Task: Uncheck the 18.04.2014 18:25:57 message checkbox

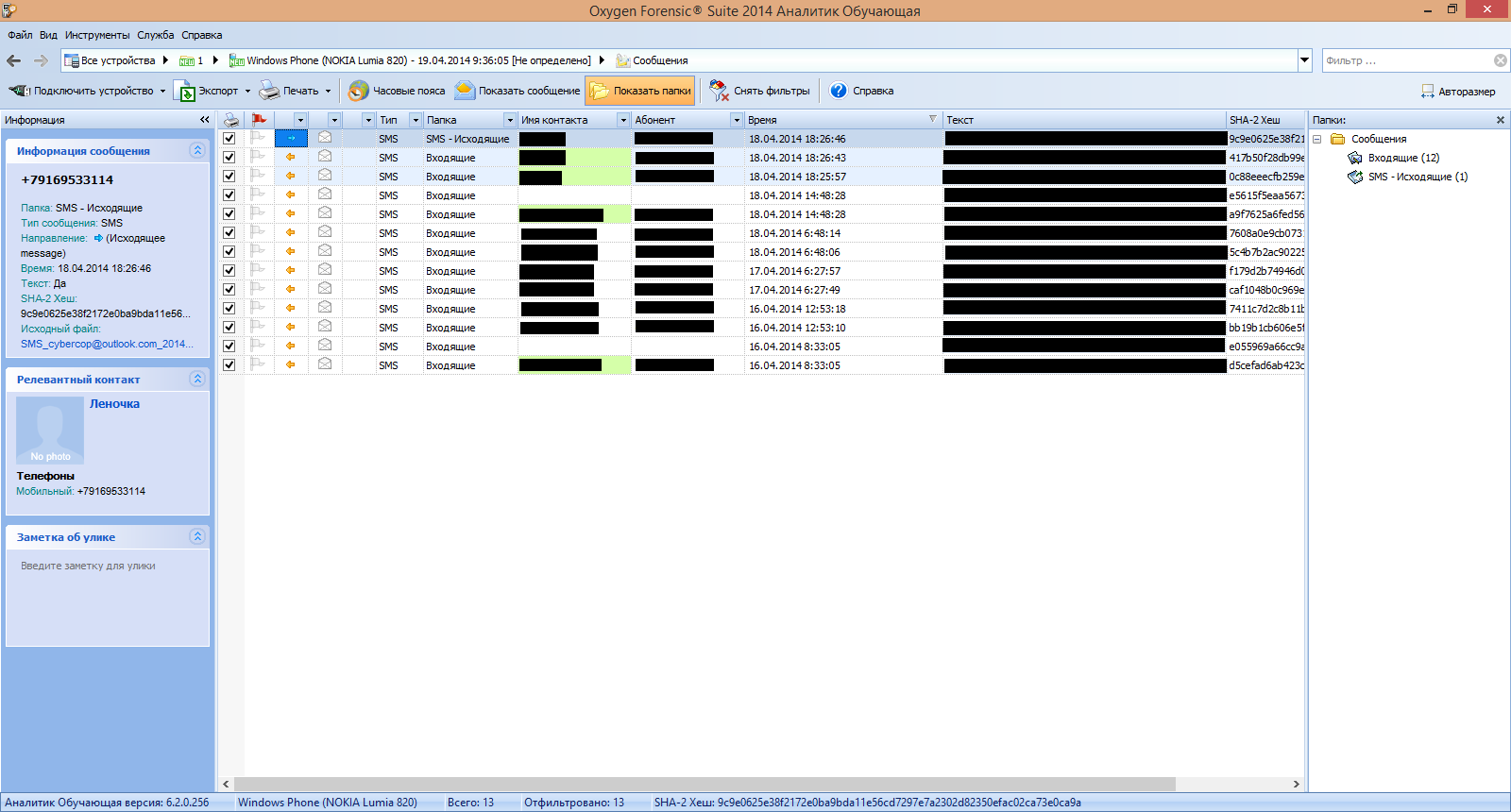Action: click(x=229, y=177)
